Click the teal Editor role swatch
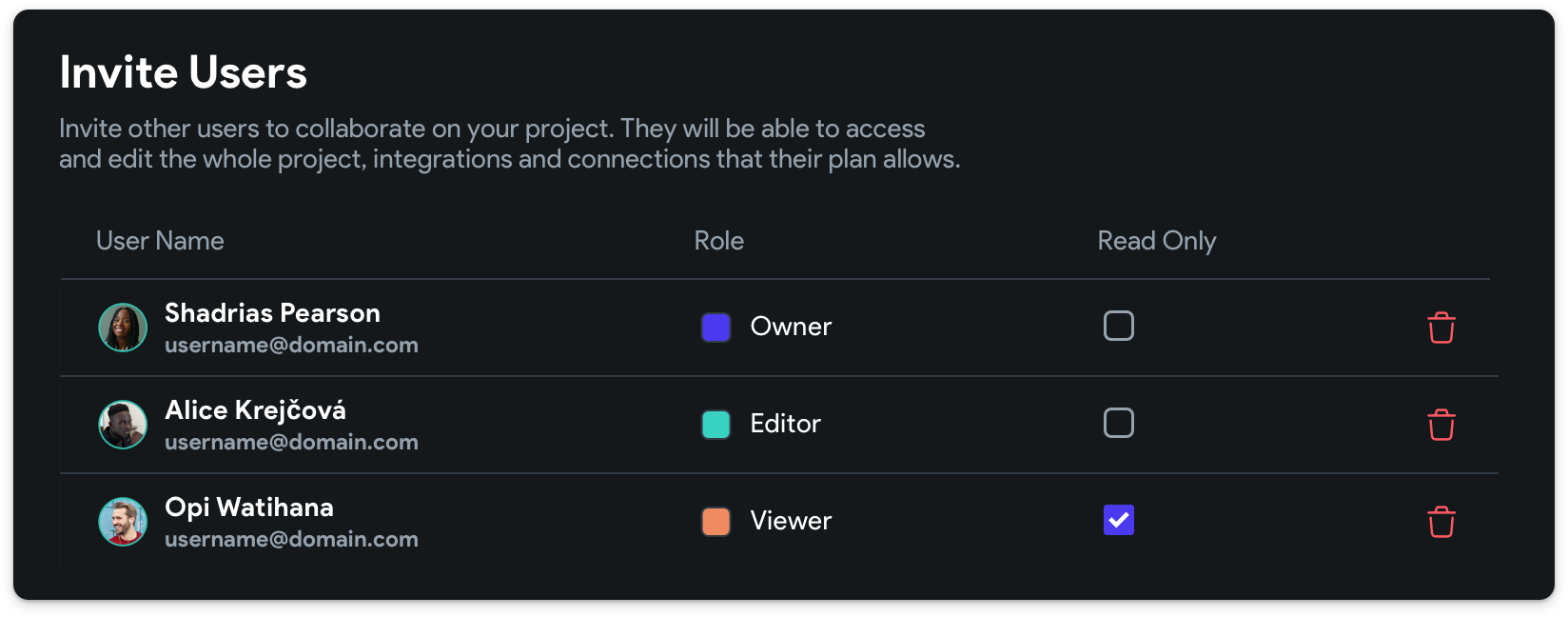Screen dimensions: 1568x617 pos(715,425)
